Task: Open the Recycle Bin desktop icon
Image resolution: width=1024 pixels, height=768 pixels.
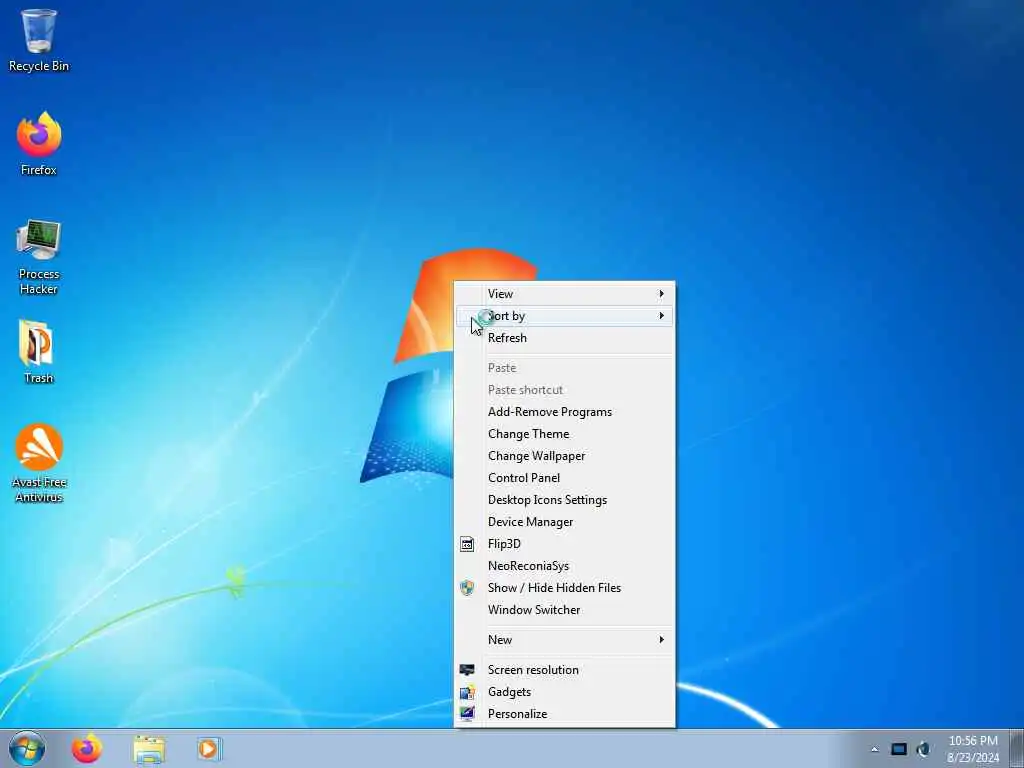Action: pyautogui.click(x=39, y=40)
